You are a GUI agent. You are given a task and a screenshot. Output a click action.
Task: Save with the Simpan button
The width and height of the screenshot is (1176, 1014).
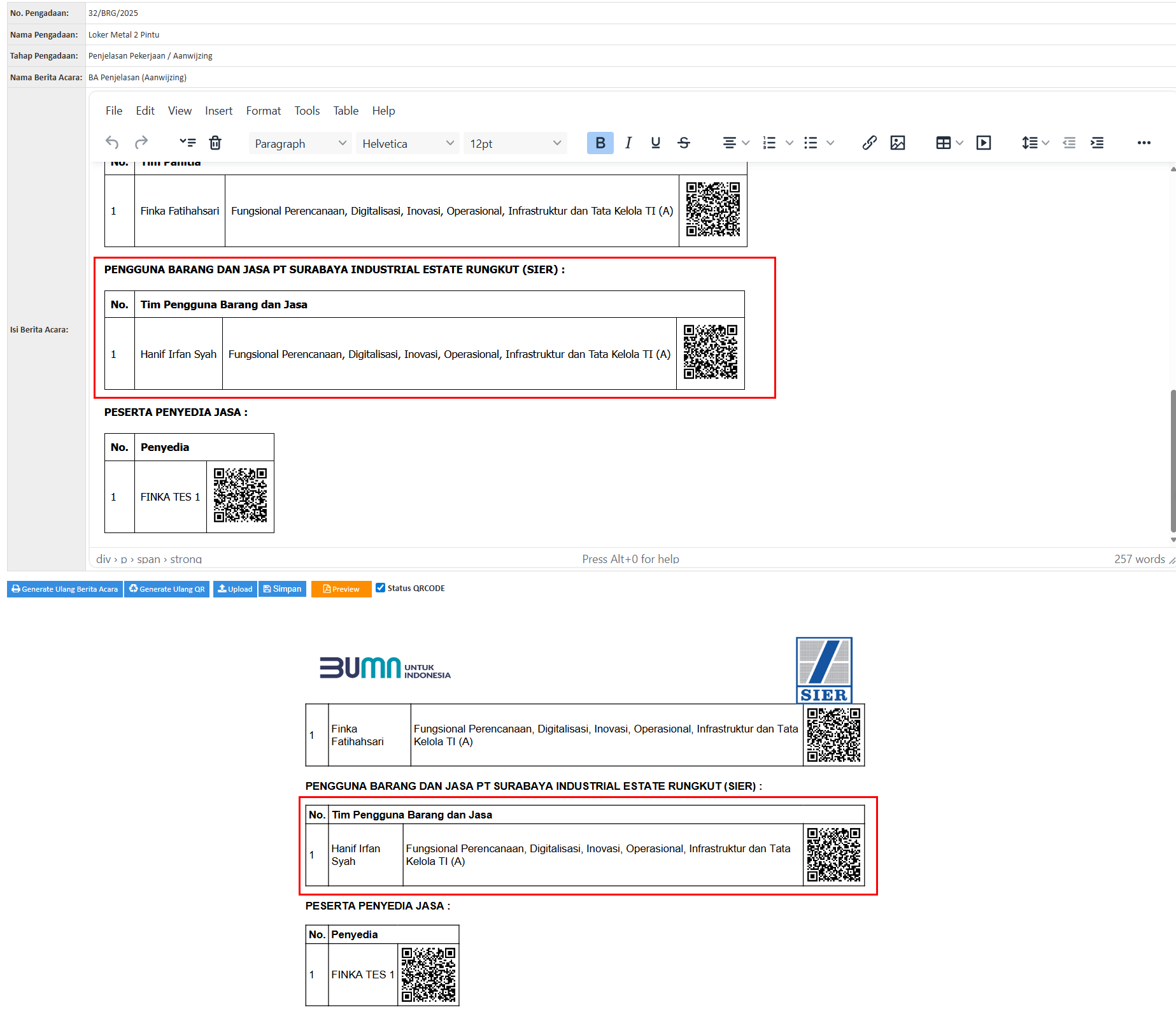click(x=282, y=589)
